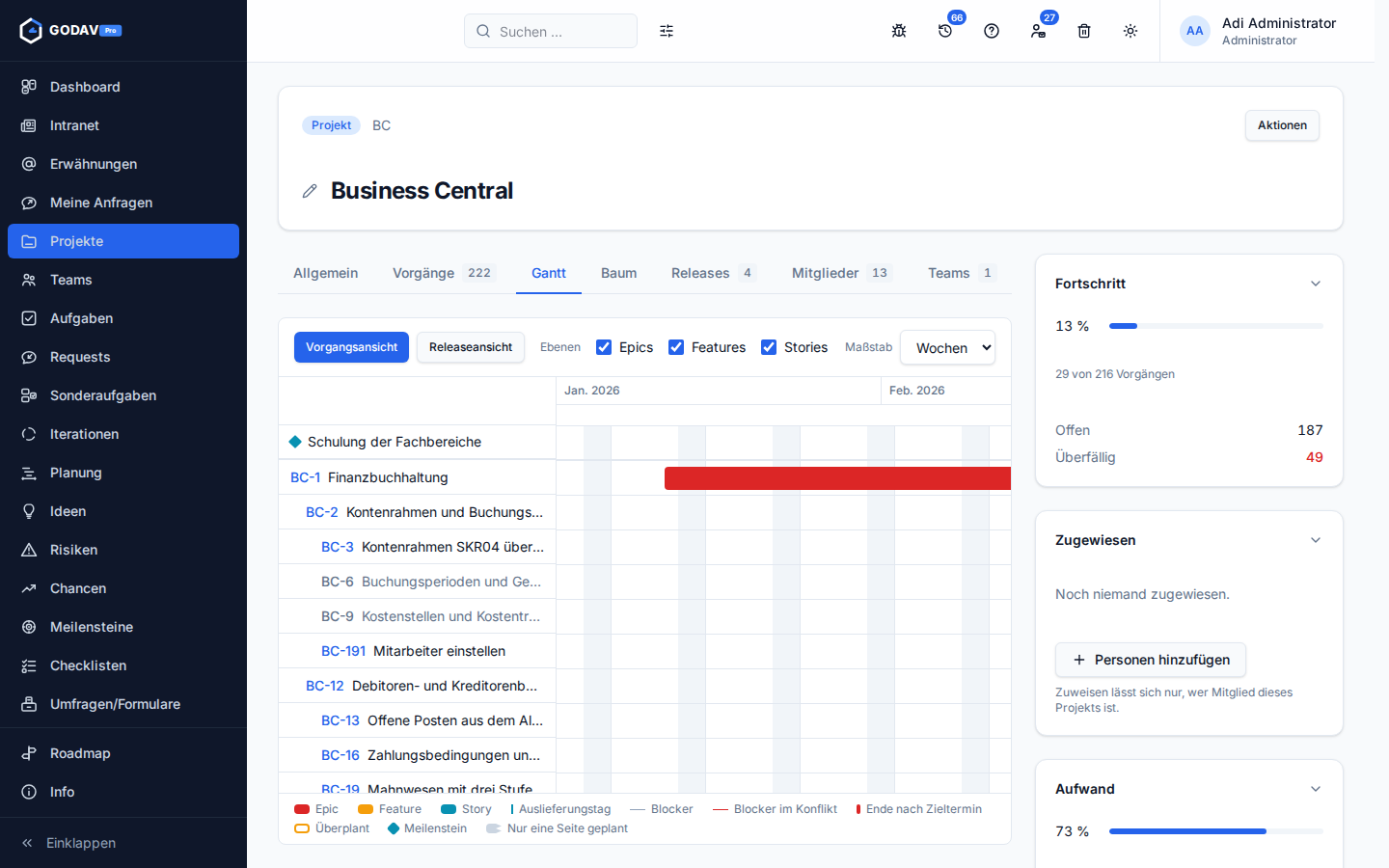Click the Aktionen button
Viewport: 1389px width, 868px height.
tap(1282, 125)
